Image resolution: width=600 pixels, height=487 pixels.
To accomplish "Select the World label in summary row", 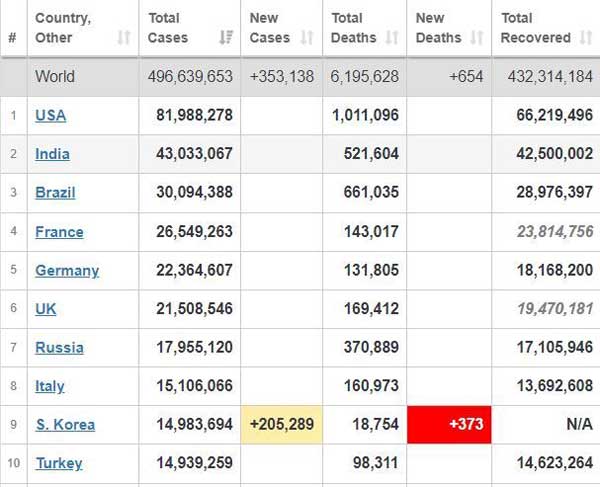I will pos(55,76).
